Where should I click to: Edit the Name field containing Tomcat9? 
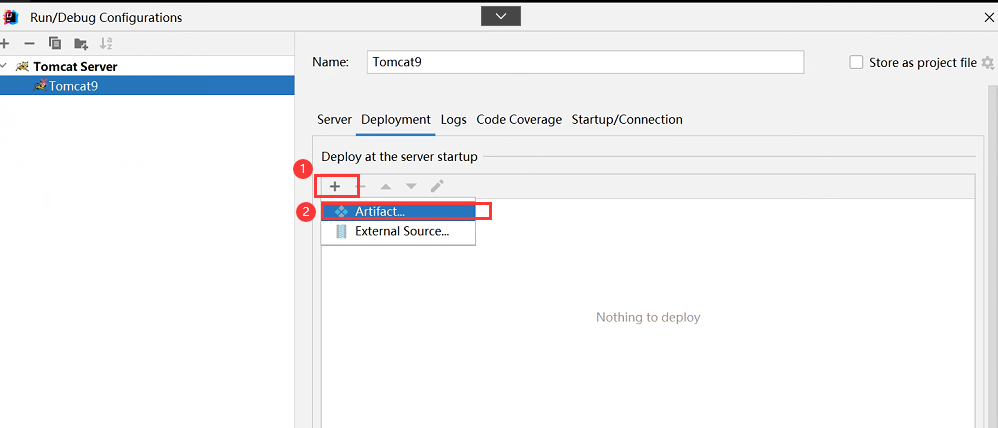(585, 62)
